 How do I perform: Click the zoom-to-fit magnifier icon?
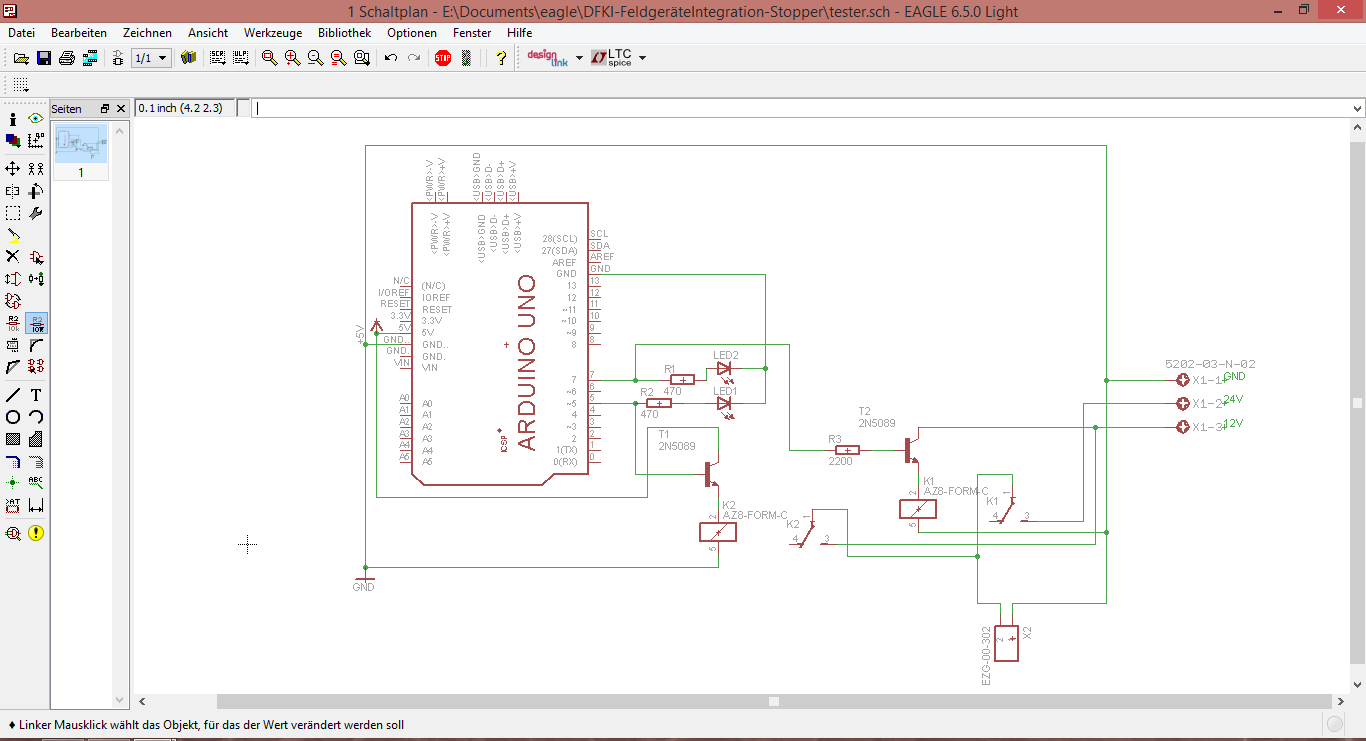click(x=269, y=58)
